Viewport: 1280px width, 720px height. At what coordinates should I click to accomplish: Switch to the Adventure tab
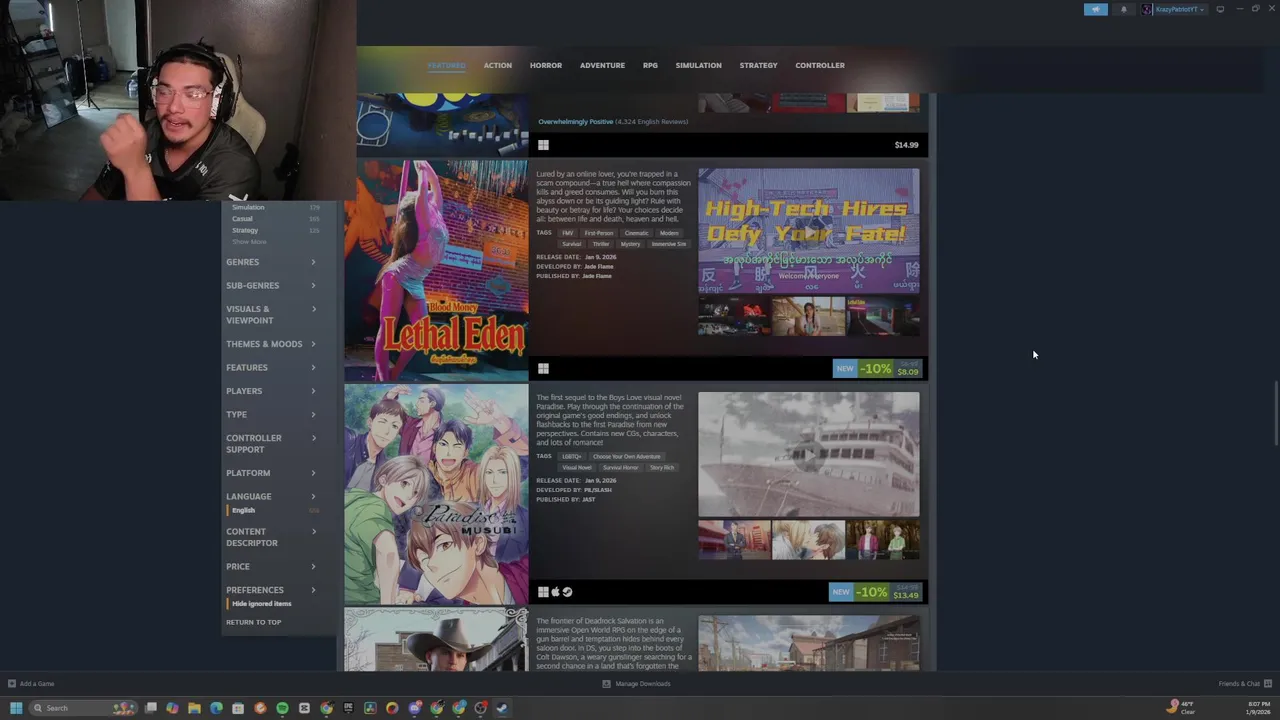click(602, 65)
